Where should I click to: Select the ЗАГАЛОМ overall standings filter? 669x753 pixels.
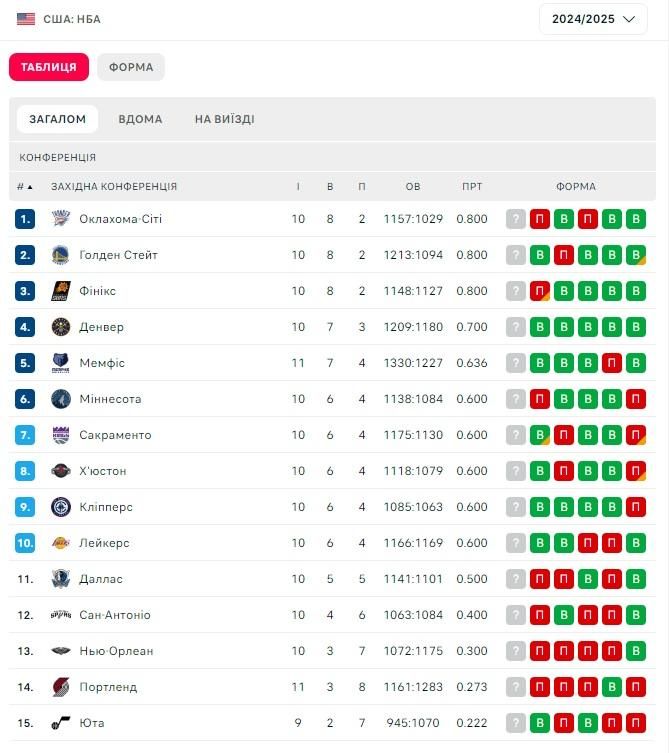click(57, 119)
